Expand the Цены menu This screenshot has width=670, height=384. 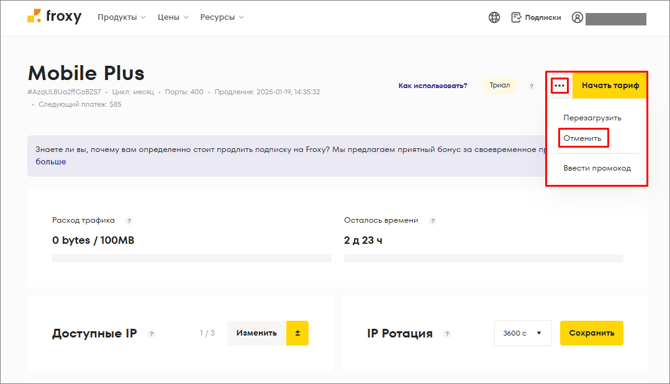[173, 17]
